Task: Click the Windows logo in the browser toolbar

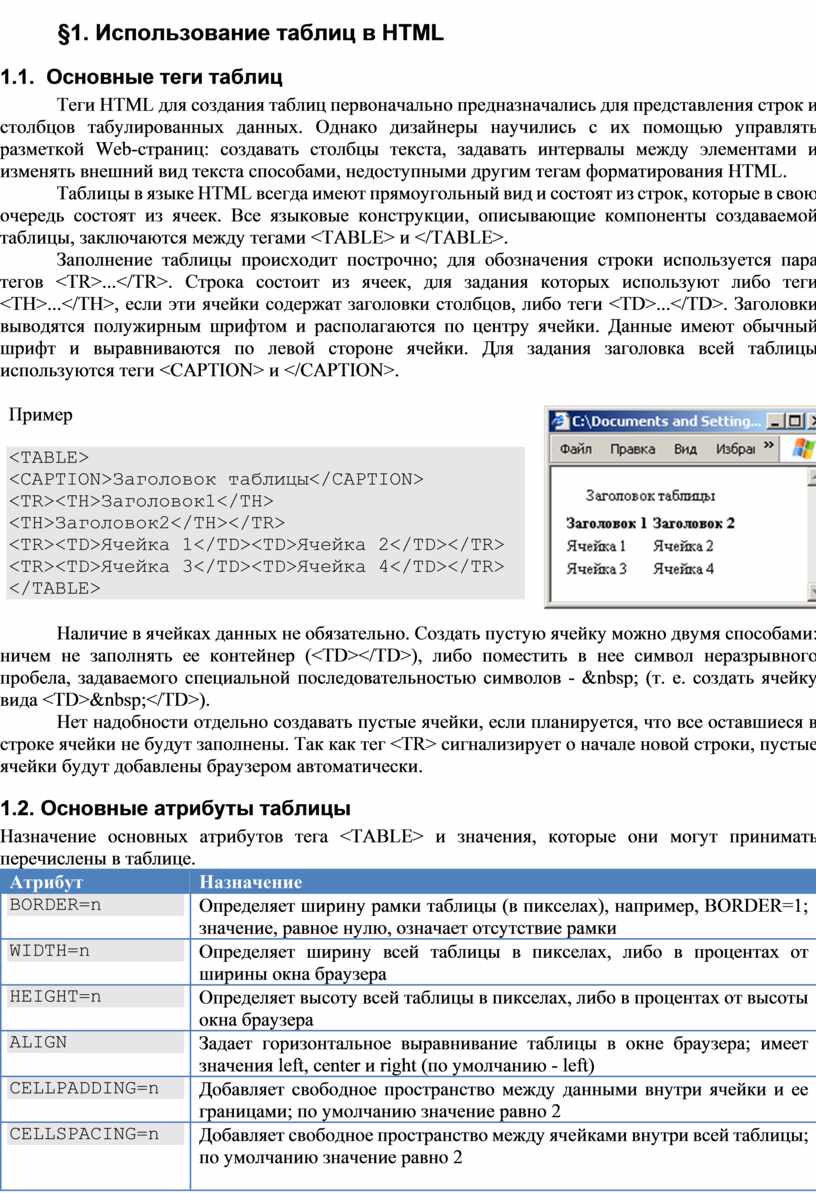Action: [803, 448]
